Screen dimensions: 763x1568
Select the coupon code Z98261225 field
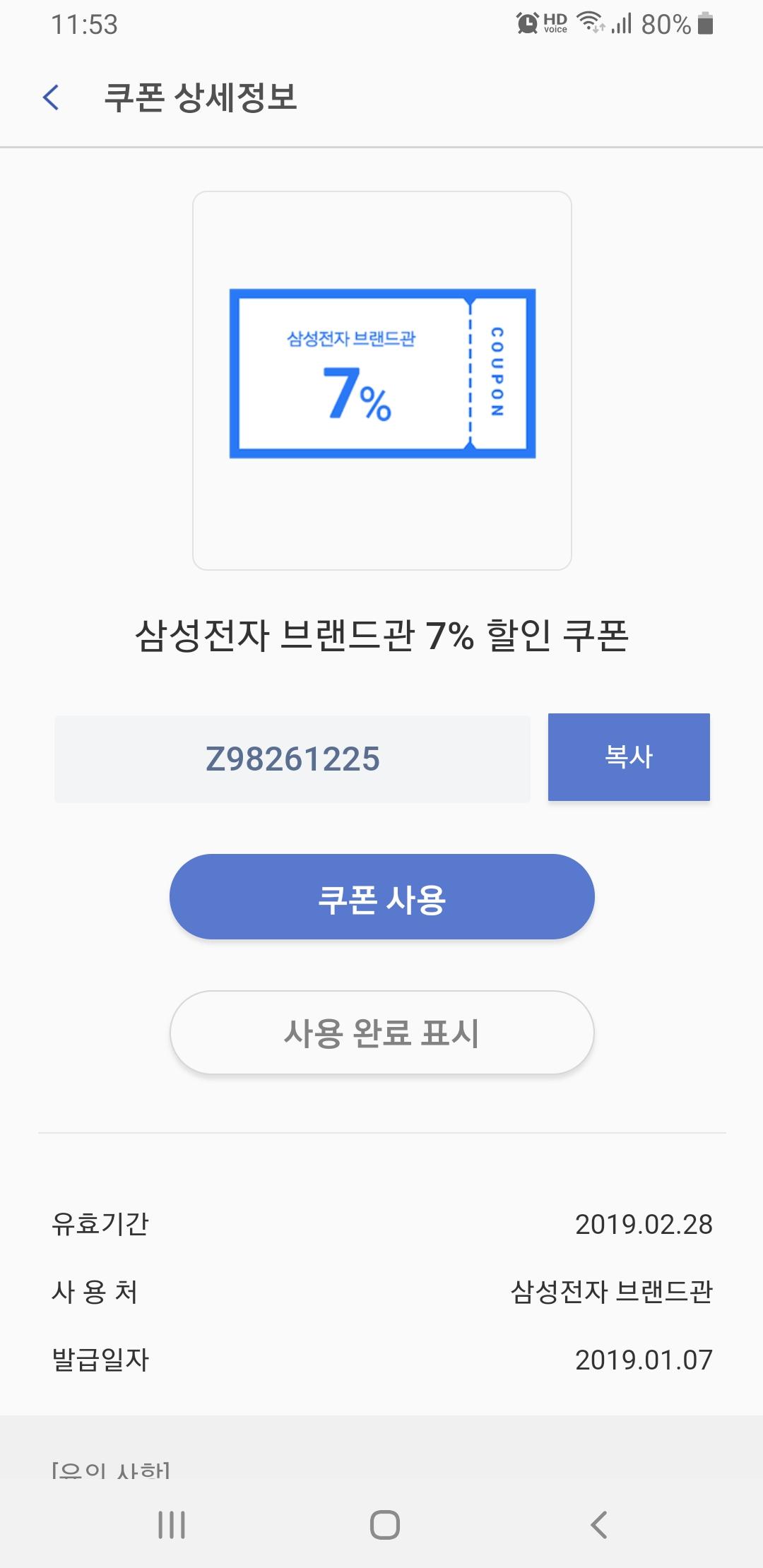[292, 759]
